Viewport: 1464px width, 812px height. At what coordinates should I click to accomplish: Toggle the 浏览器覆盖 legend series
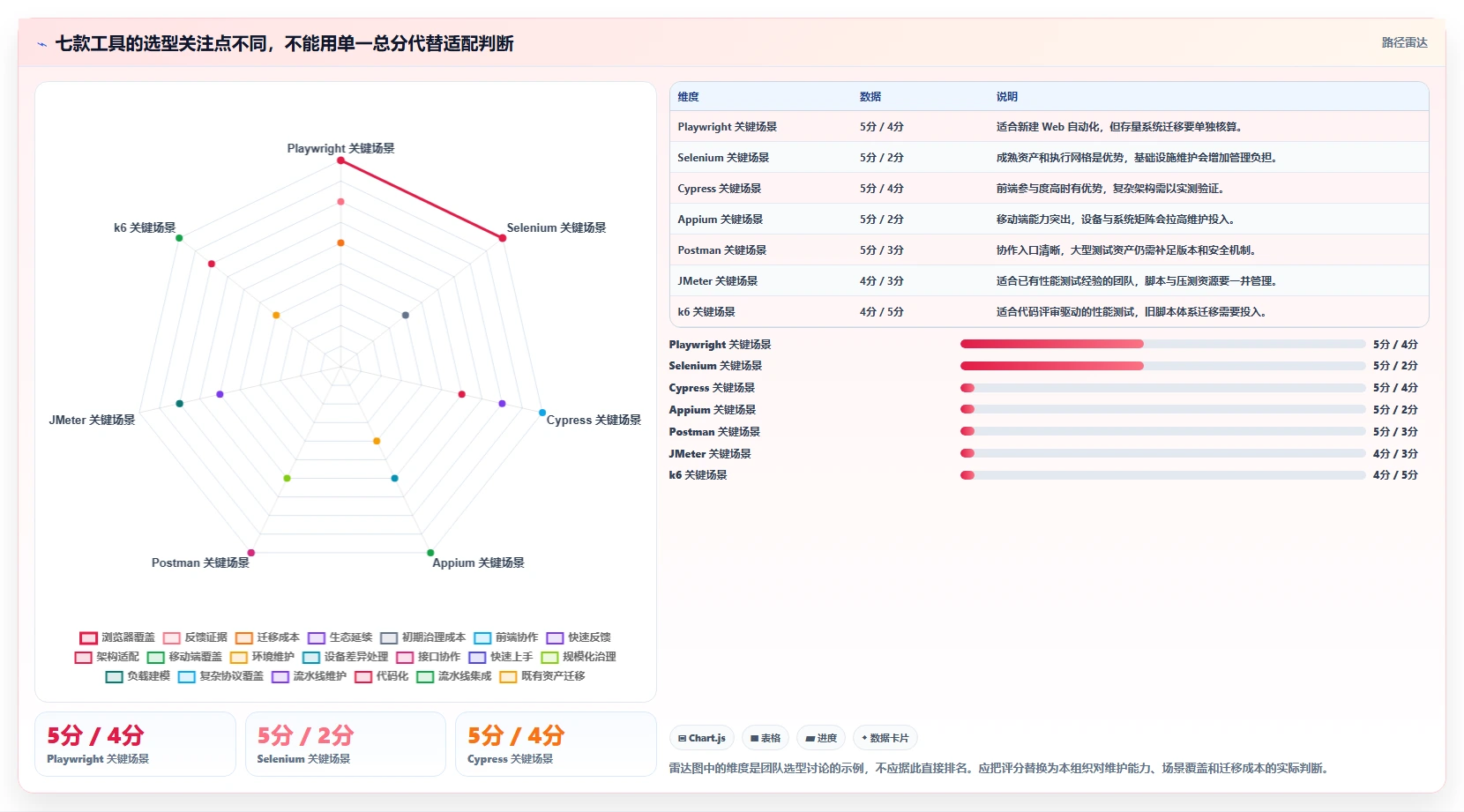coord(117,637)
